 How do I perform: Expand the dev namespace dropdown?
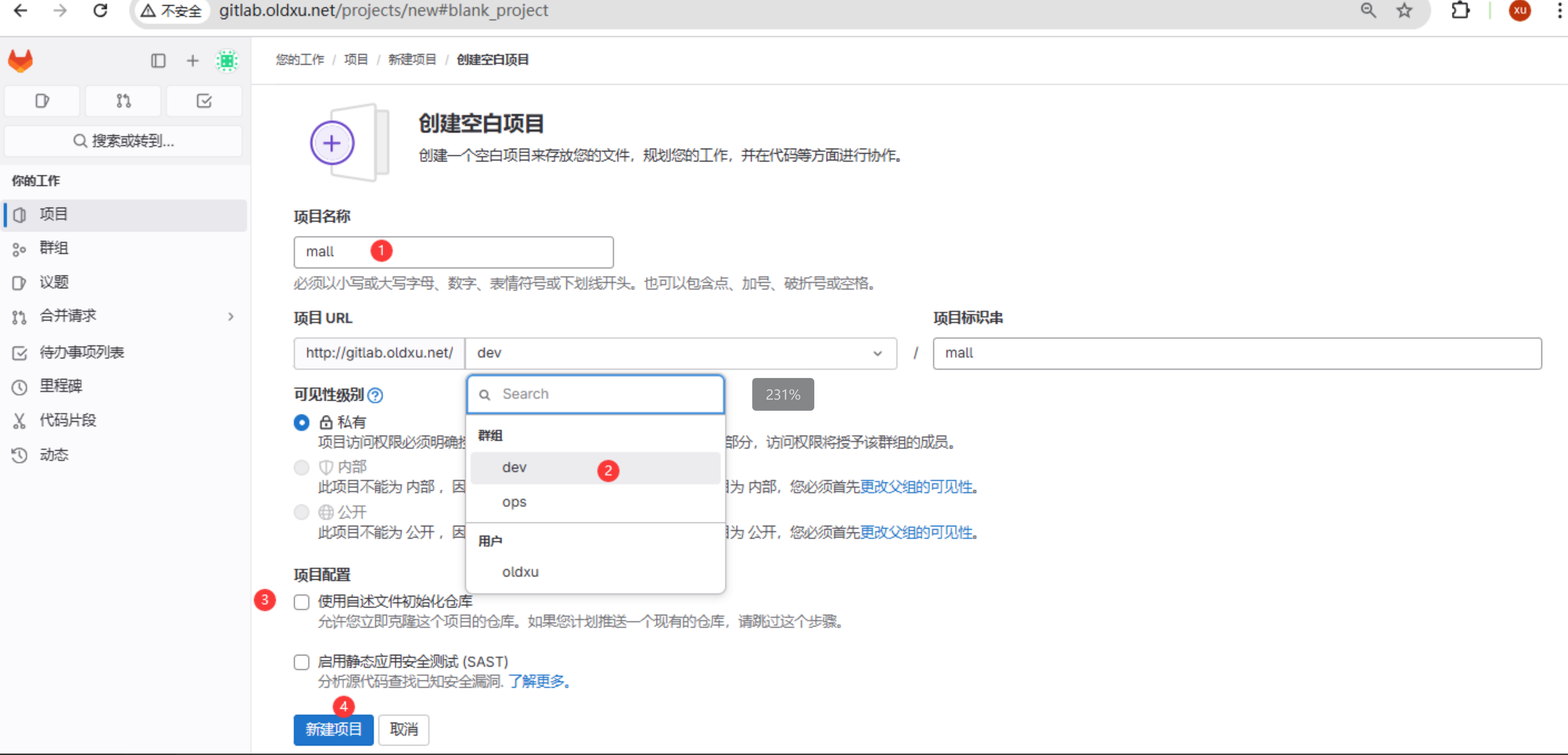click(x=680, y=353)
